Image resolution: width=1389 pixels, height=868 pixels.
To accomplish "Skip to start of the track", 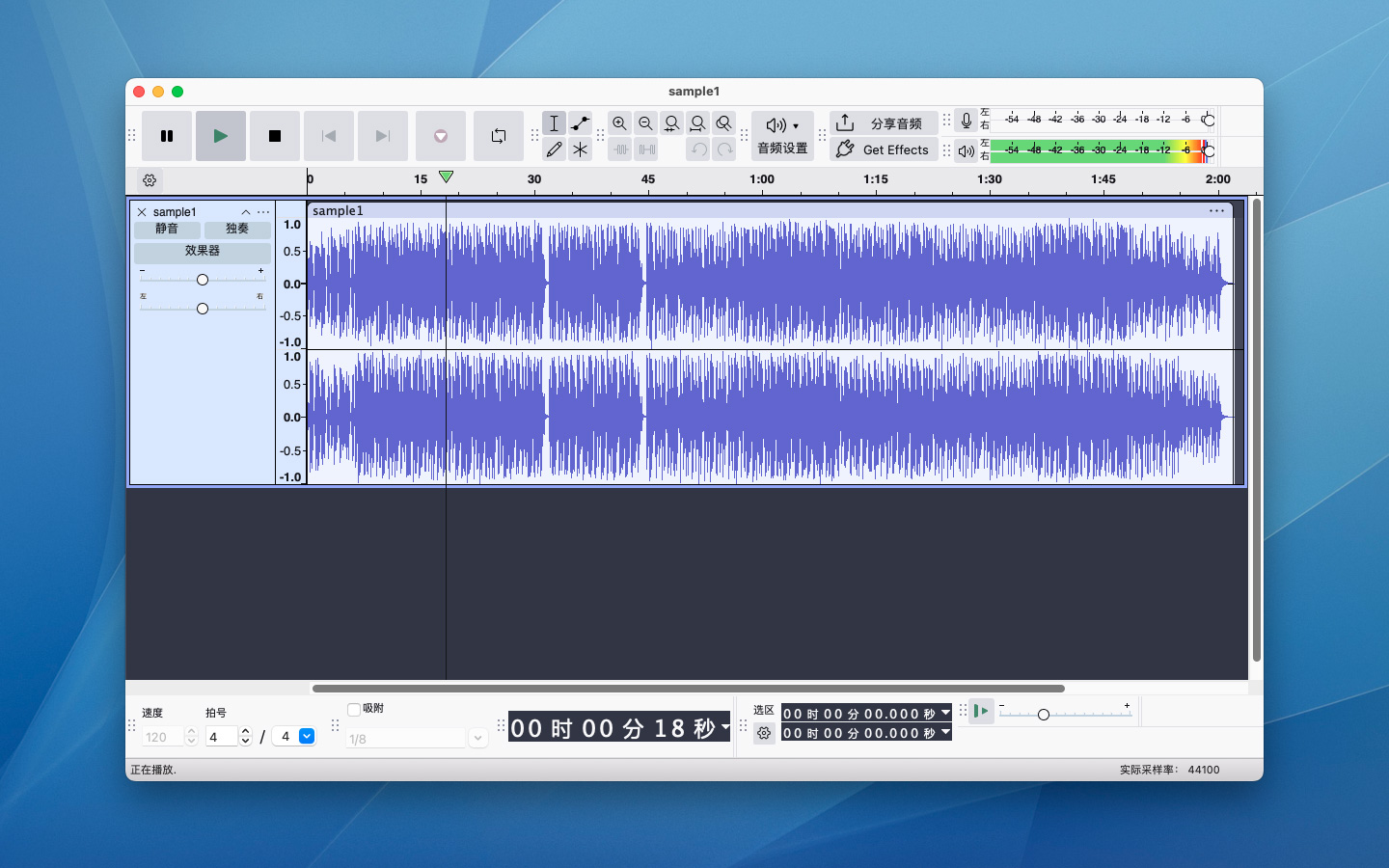I will 329,136.
